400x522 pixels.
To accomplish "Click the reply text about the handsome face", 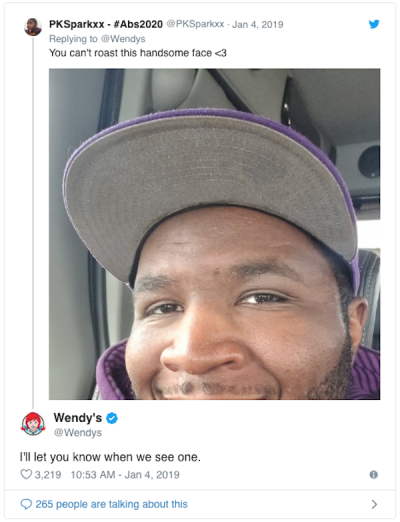I will [x=138, y=53].
